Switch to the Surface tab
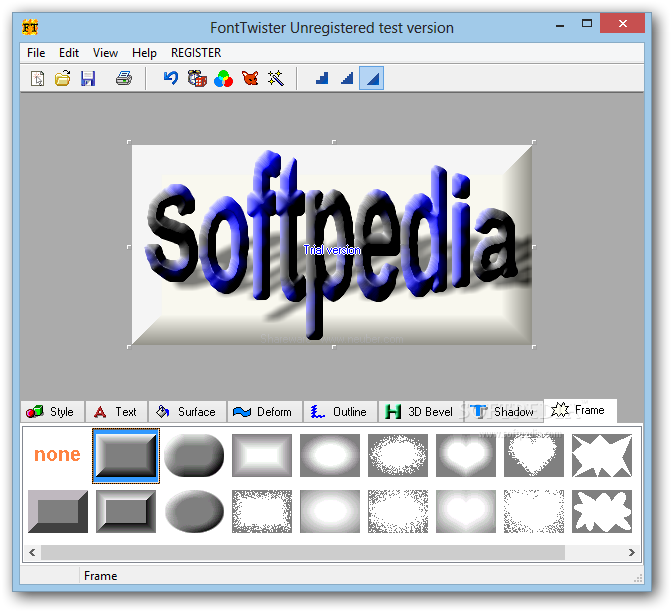 click(187, 412)
